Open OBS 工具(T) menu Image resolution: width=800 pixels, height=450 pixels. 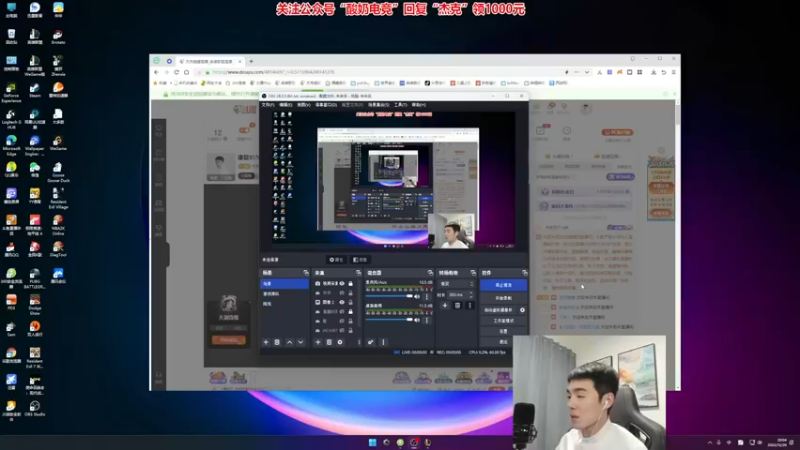[x=401, y=105]
